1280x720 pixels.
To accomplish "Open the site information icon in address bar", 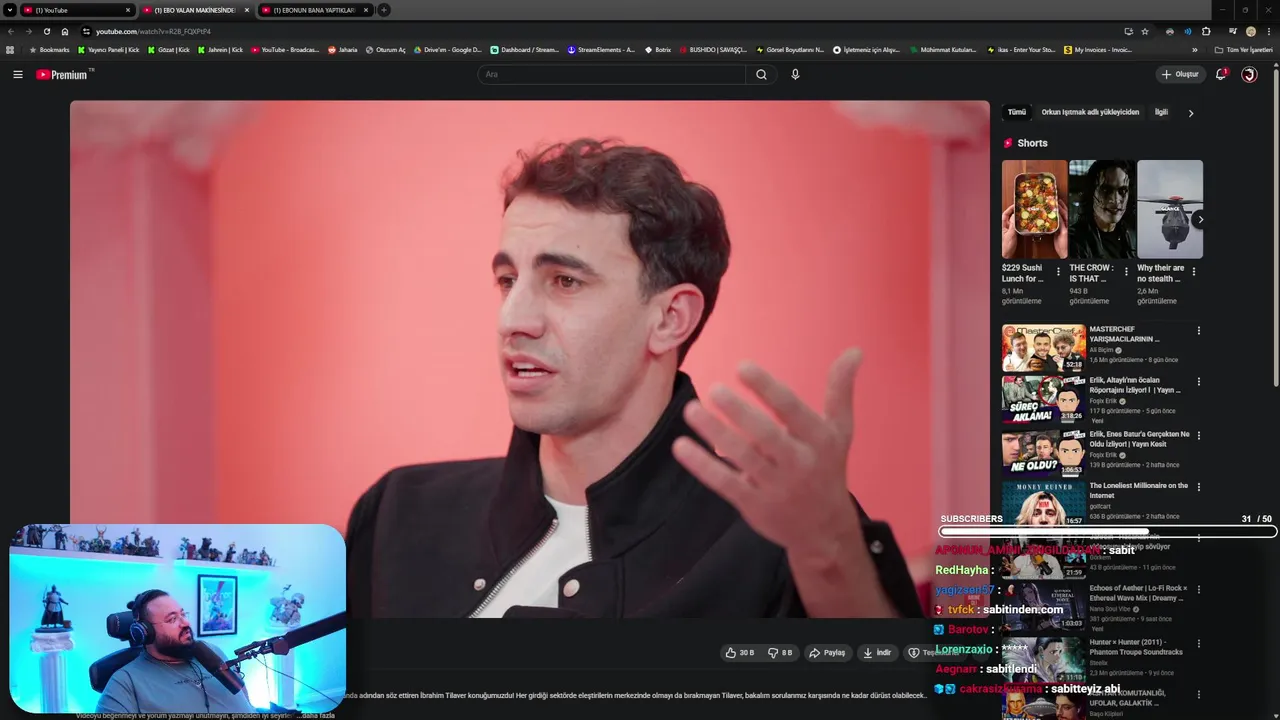I will click(x=86, y=31).
